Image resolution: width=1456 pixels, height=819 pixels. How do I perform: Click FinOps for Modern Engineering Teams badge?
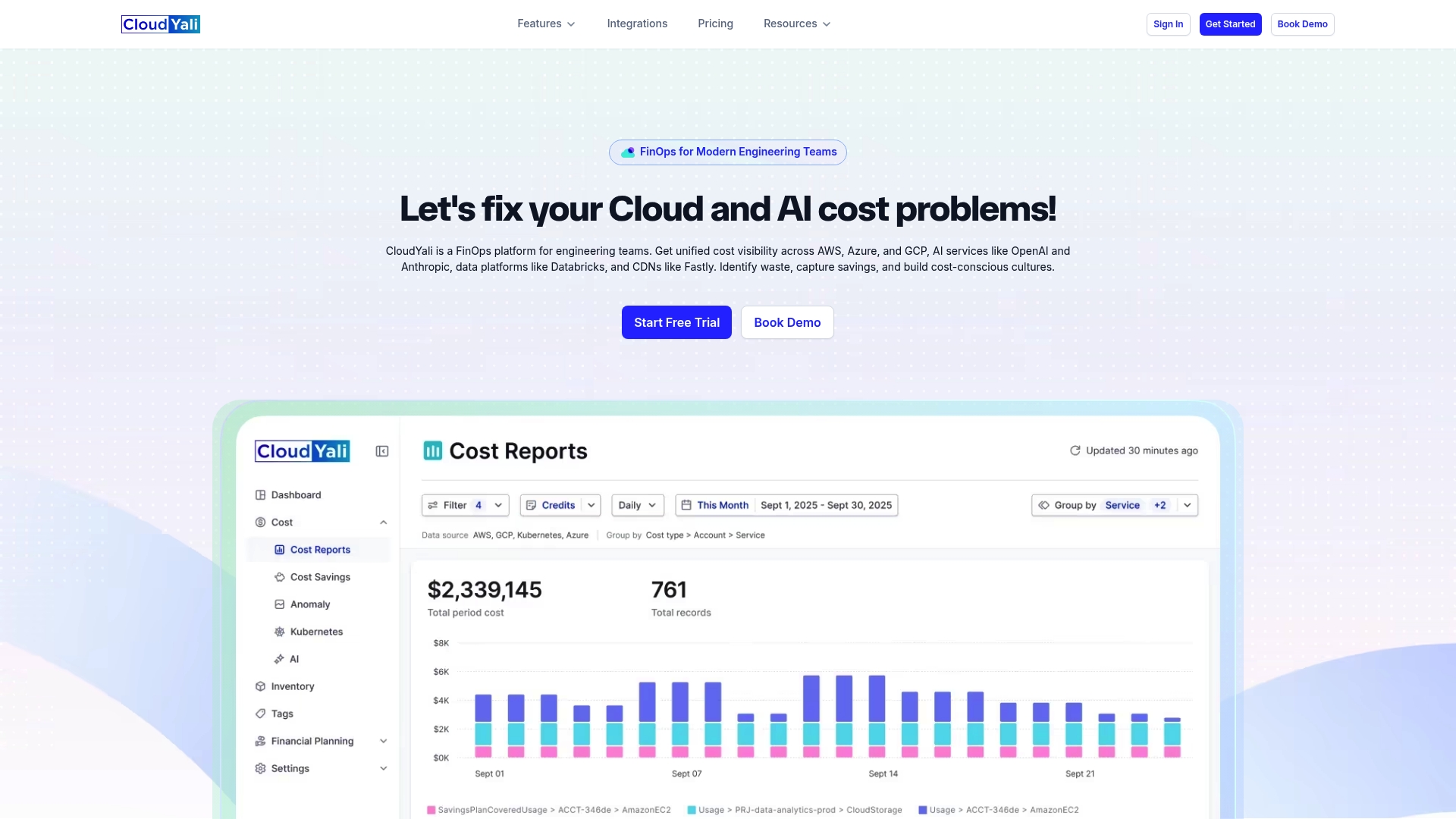coord(728,152)
